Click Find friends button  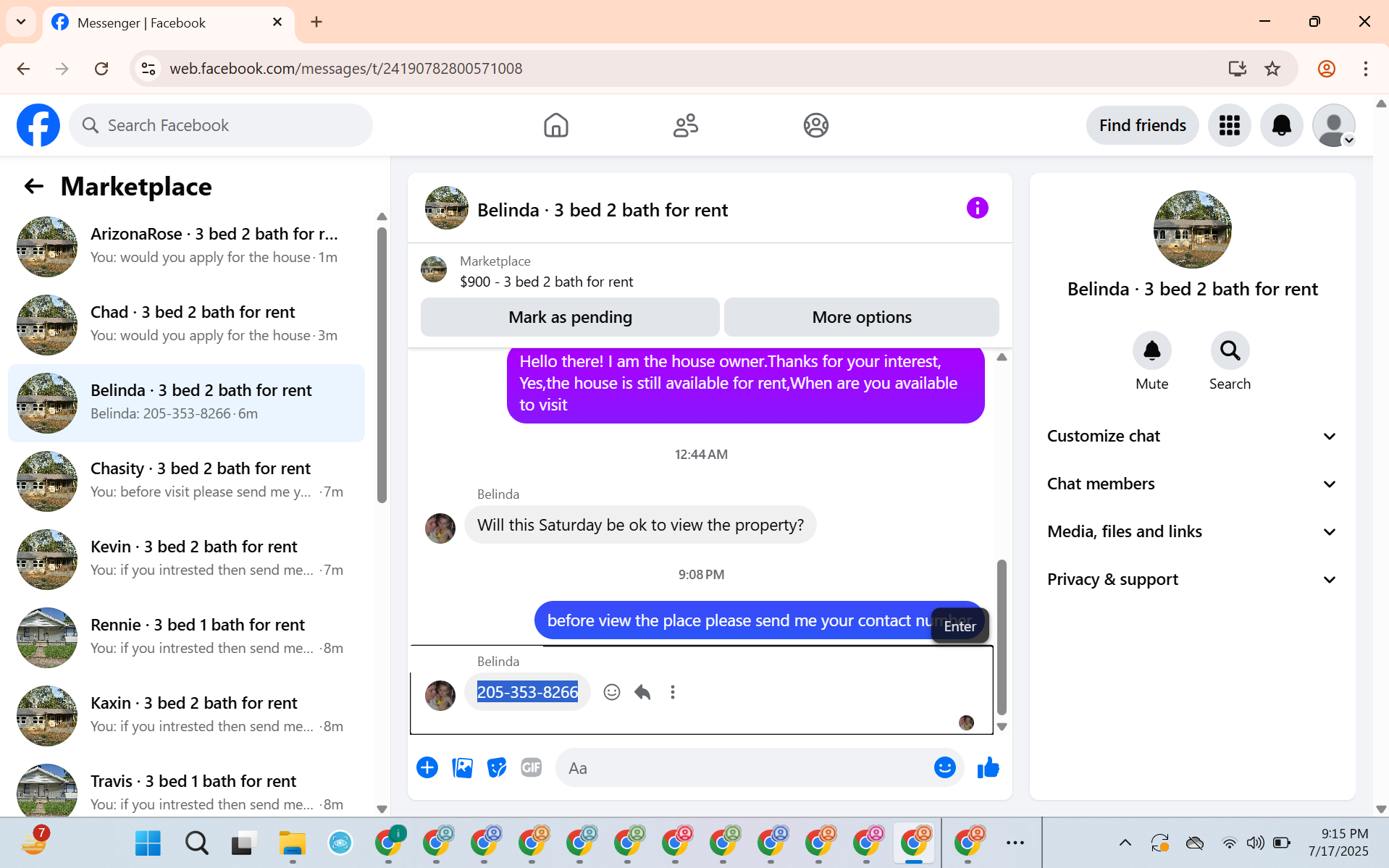coord(1142,125)
